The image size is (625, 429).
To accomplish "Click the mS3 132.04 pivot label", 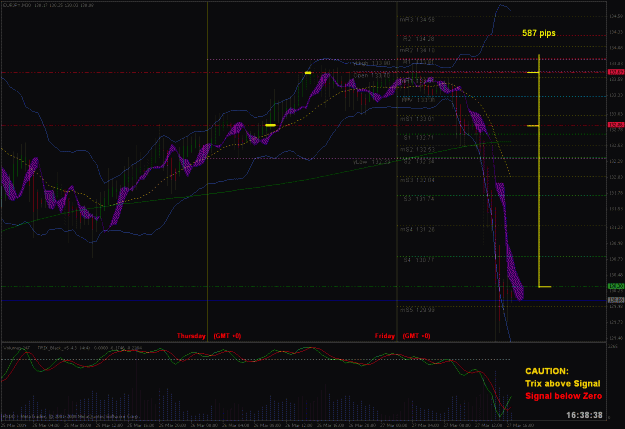I will pos(417,180).
